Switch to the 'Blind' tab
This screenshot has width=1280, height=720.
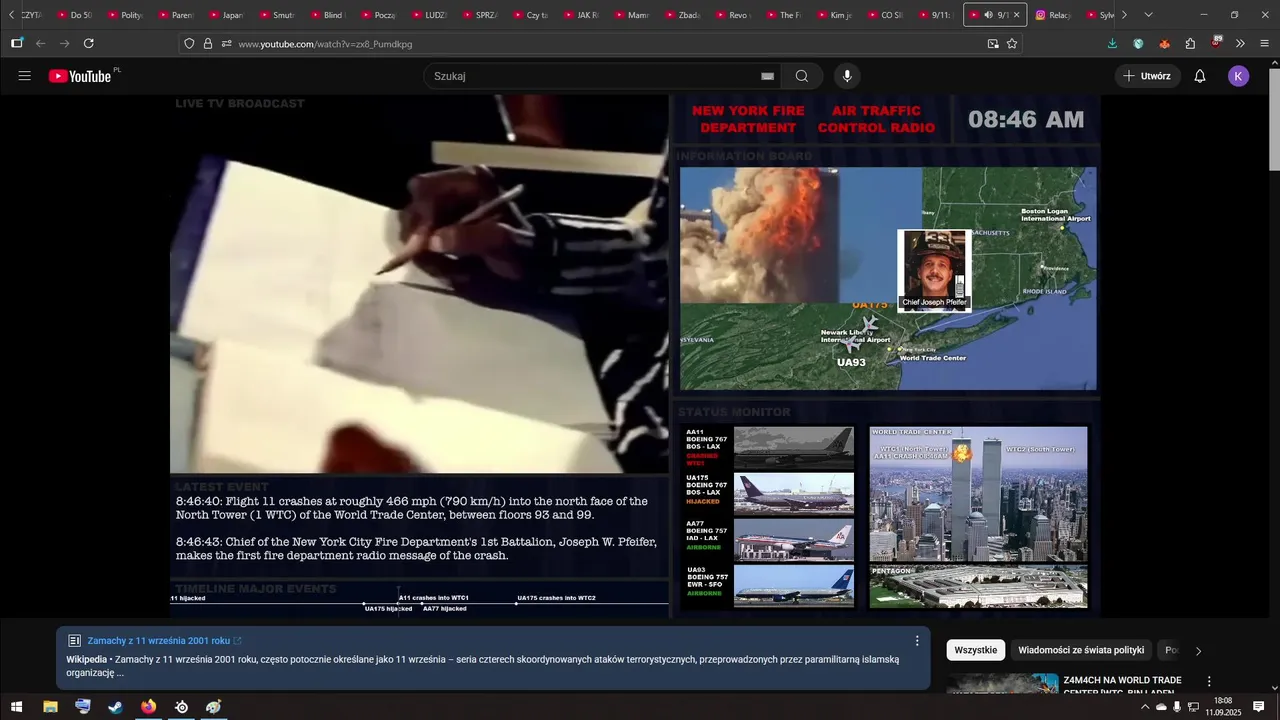point(327,15)
